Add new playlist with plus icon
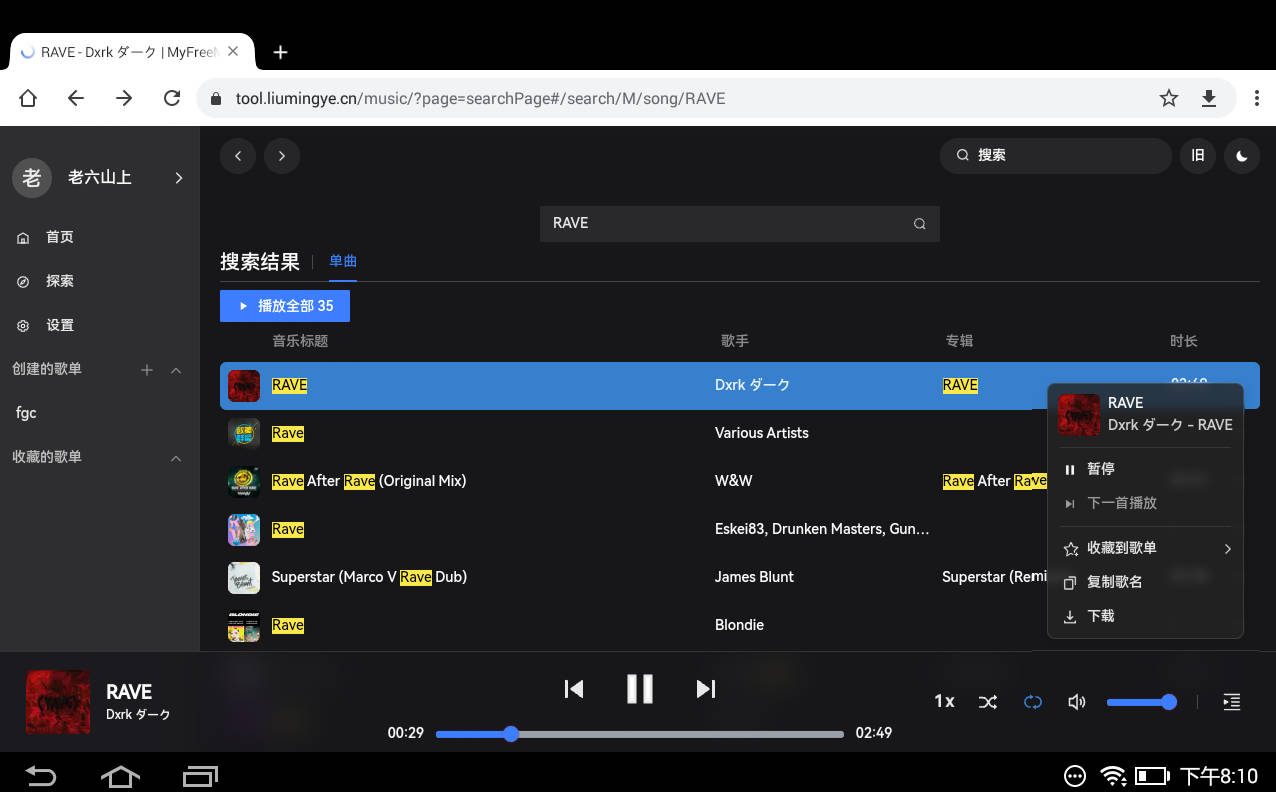The height and width of the screenshot is (792, 1276). coord(147,370)
